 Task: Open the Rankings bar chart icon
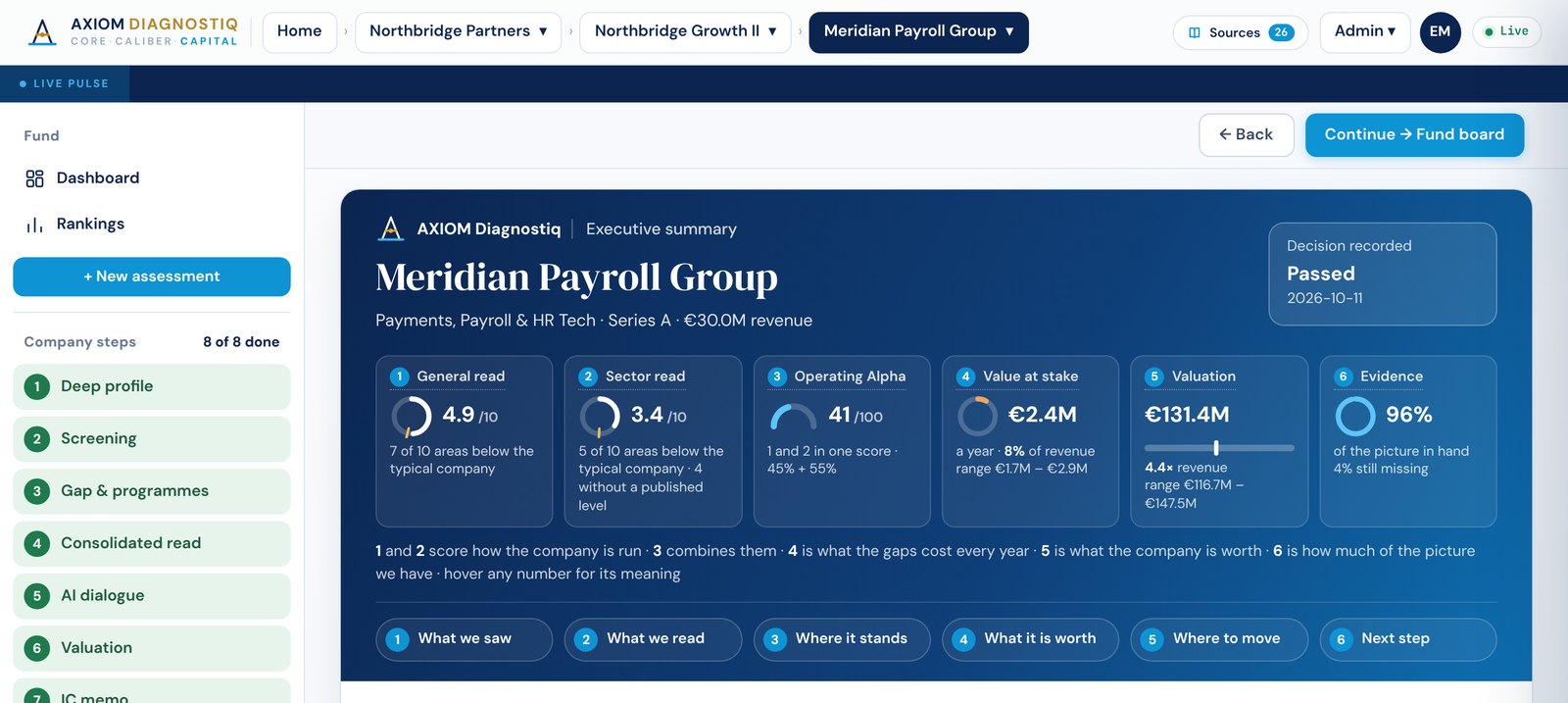35,225
